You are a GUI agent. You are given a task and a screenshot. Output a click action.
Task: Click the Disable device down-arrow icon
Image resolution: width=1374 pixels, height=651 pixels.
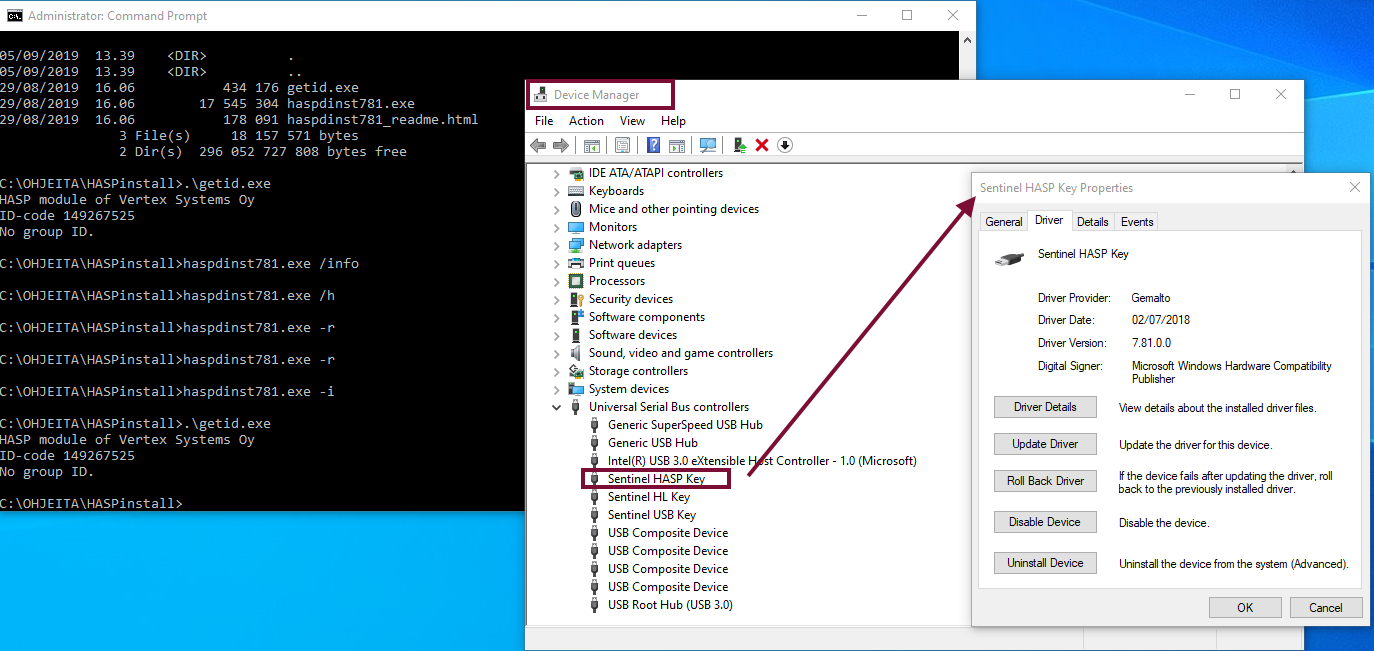(785, 146)
